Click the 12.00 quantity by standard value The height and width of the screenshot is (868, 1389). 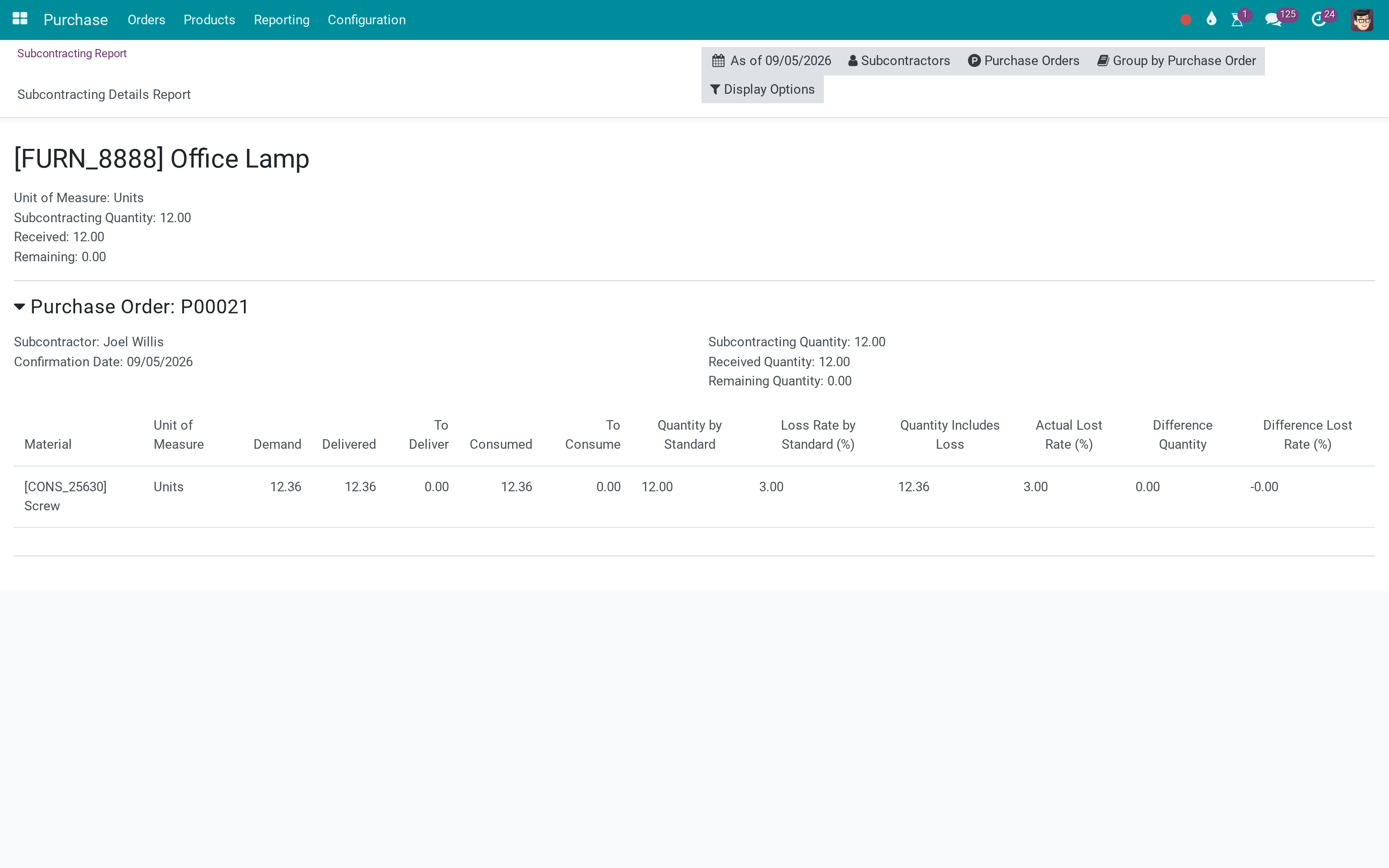(x=657, y=487)
